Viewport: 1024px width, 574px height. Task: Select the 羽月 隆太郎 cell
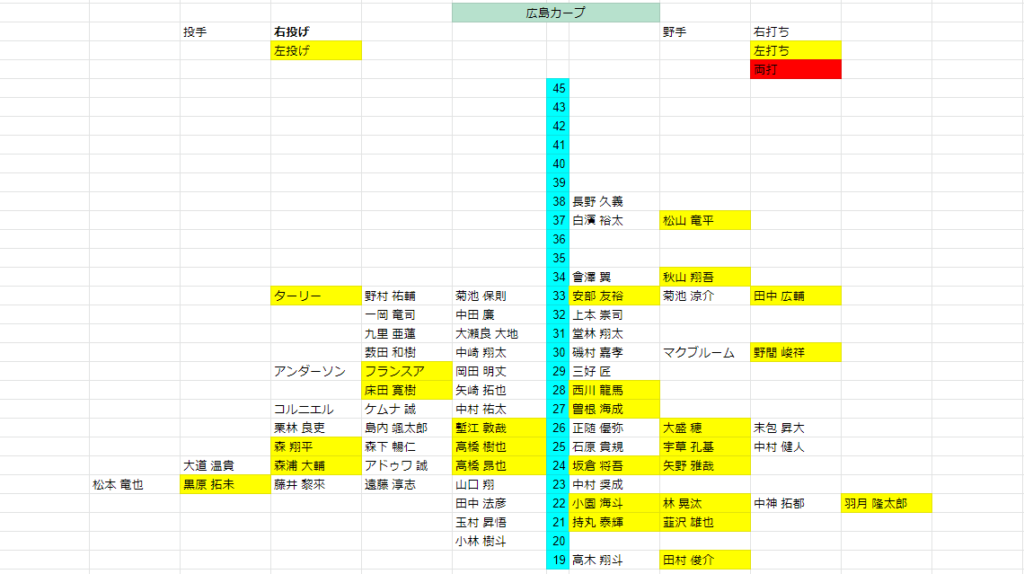click(886, 504)
